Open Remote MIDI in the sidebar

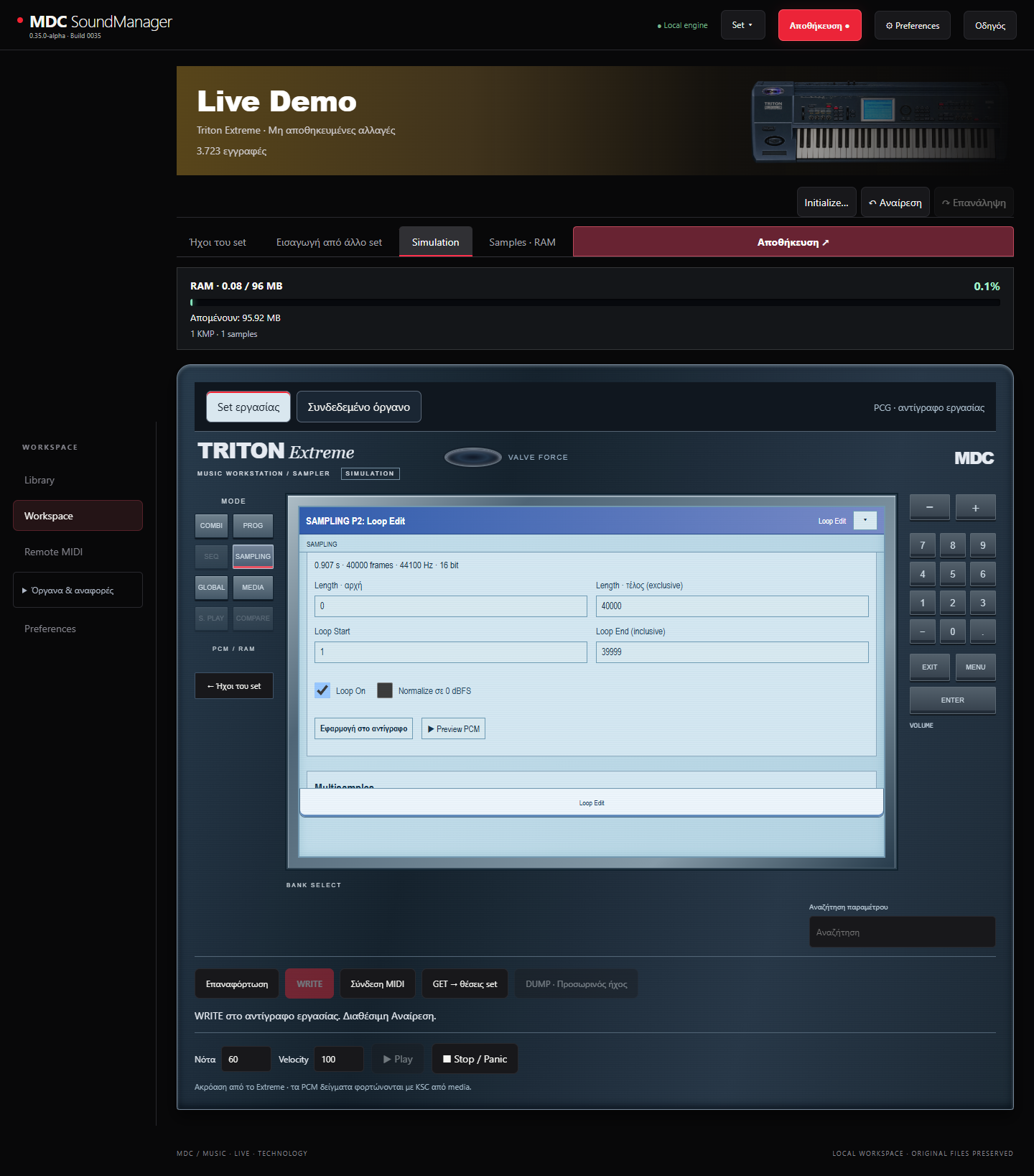tap(78, 552)
